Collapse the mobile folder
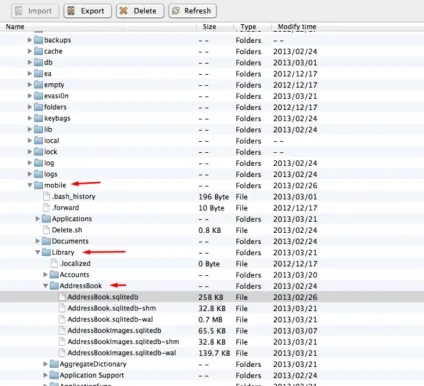 (x=30, y=185)
